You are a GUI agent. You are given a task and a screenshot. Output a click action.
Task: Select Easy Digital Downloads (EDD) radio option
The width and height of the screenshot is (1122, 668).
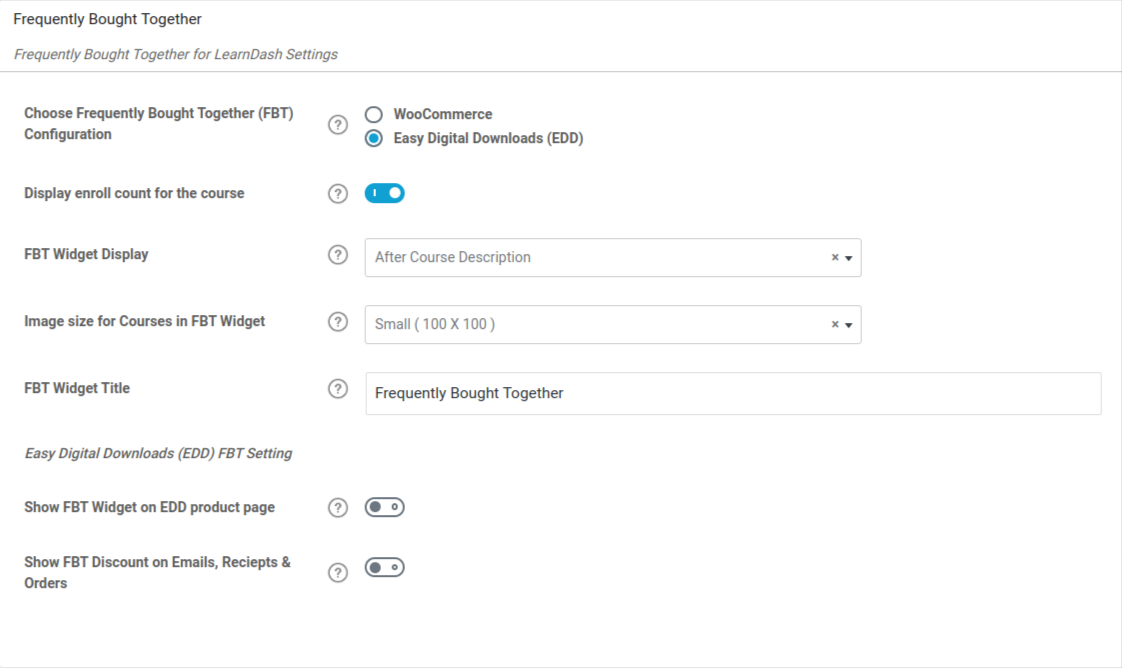click(374, 139)
